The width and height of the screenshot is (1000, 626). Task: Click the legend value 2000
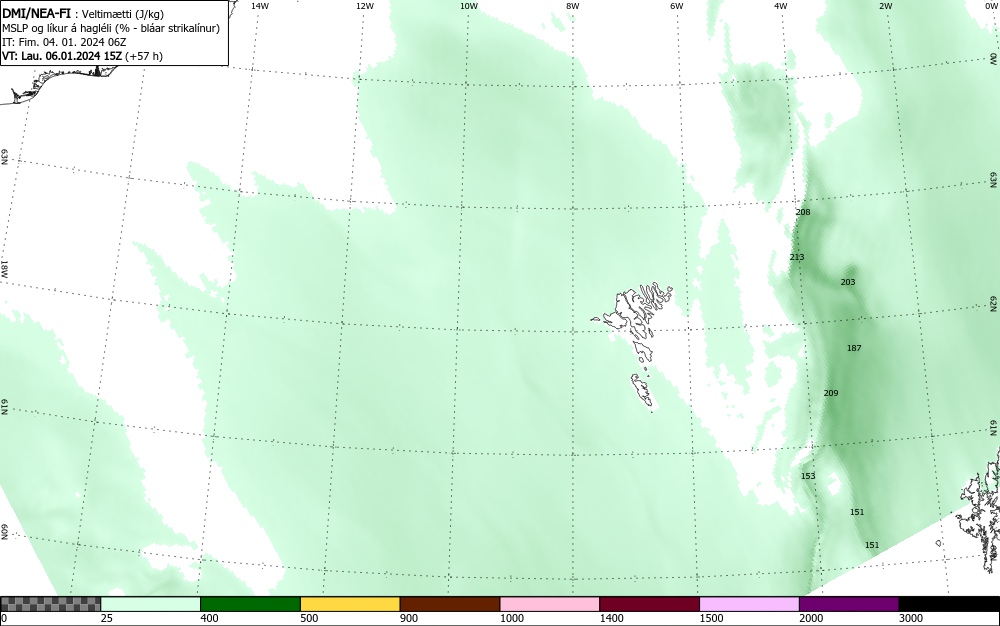(x=811, y=618)
